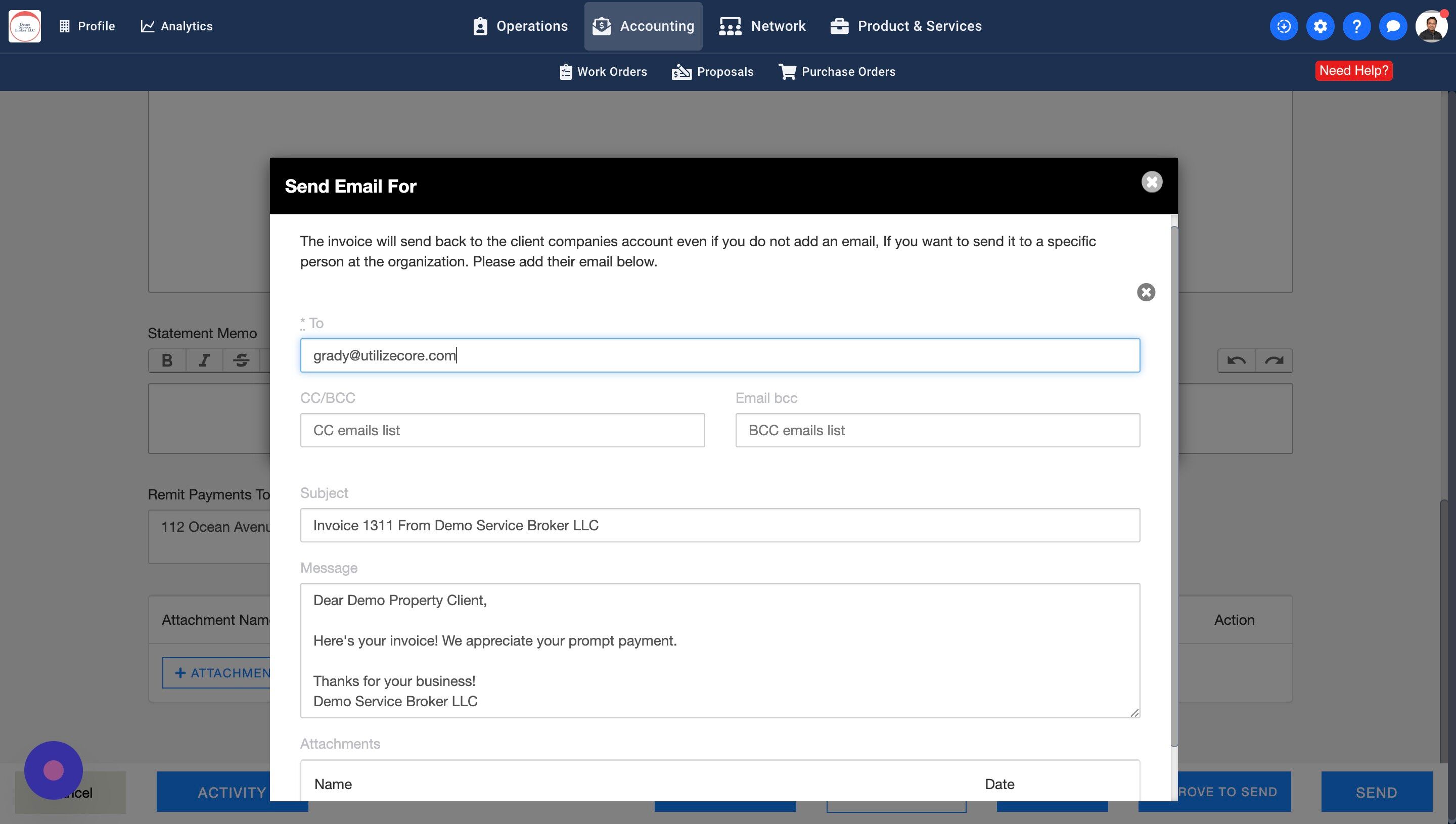The width and height of the screenshot is (1456, 824).
Task: Open the help question mark icon
Action: pyautogui.click(x=1356, y=26)
